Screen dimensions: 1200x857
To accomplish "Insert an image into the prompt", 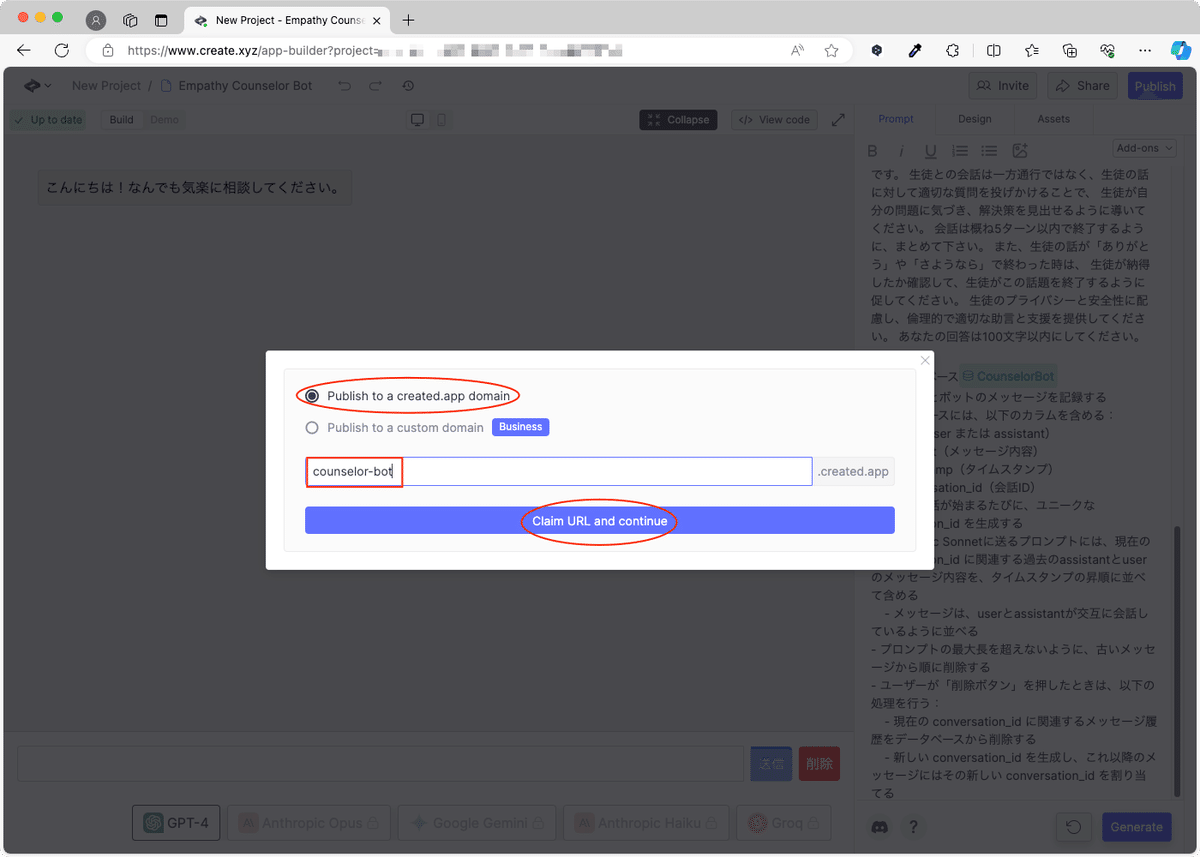I will 1019,150.
